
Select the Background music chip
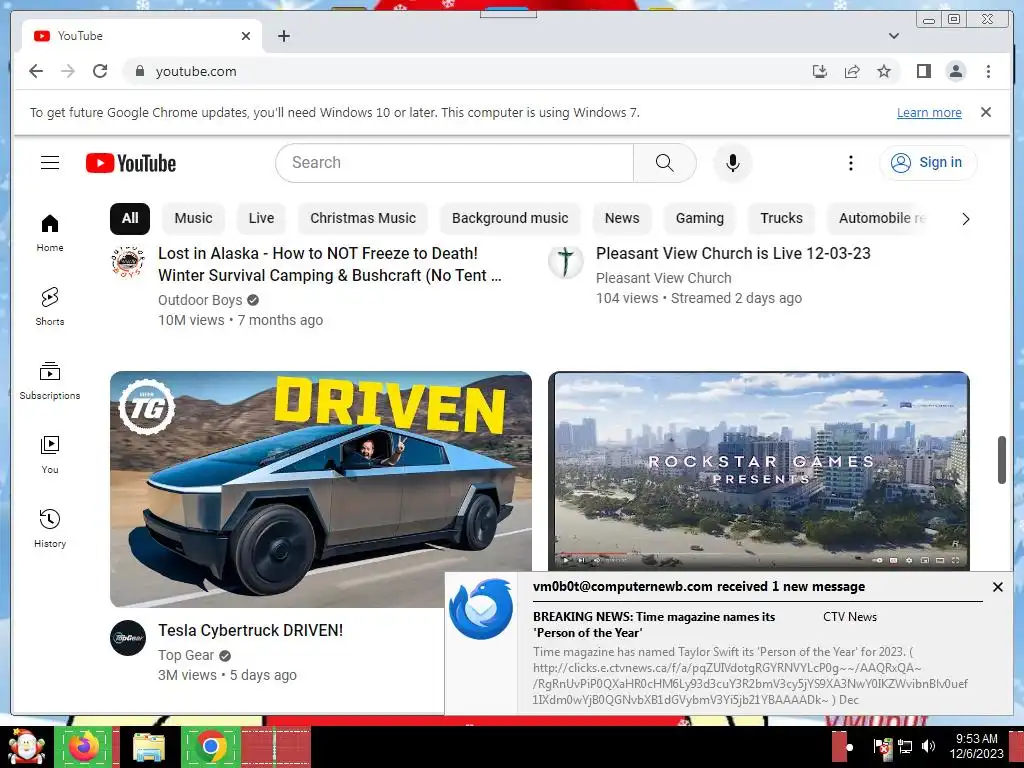[510, 218]
